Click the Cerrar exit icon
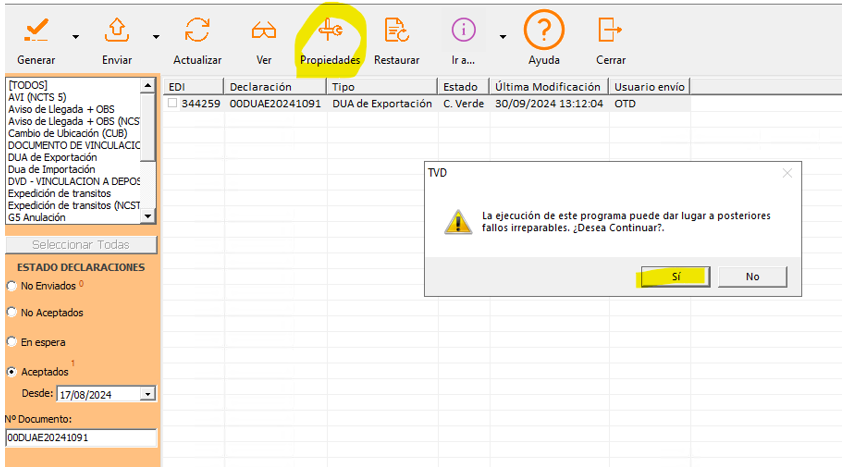Screen dimensions: 846x467 tap(610, 31)
